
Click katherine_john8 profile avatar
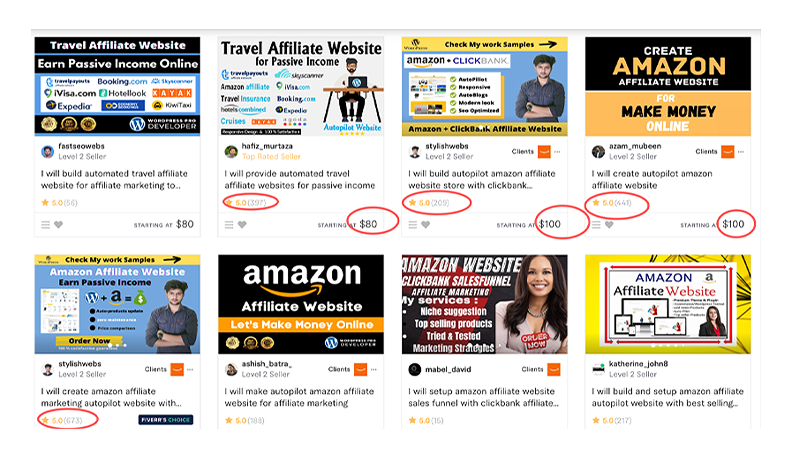click(598, 369)
